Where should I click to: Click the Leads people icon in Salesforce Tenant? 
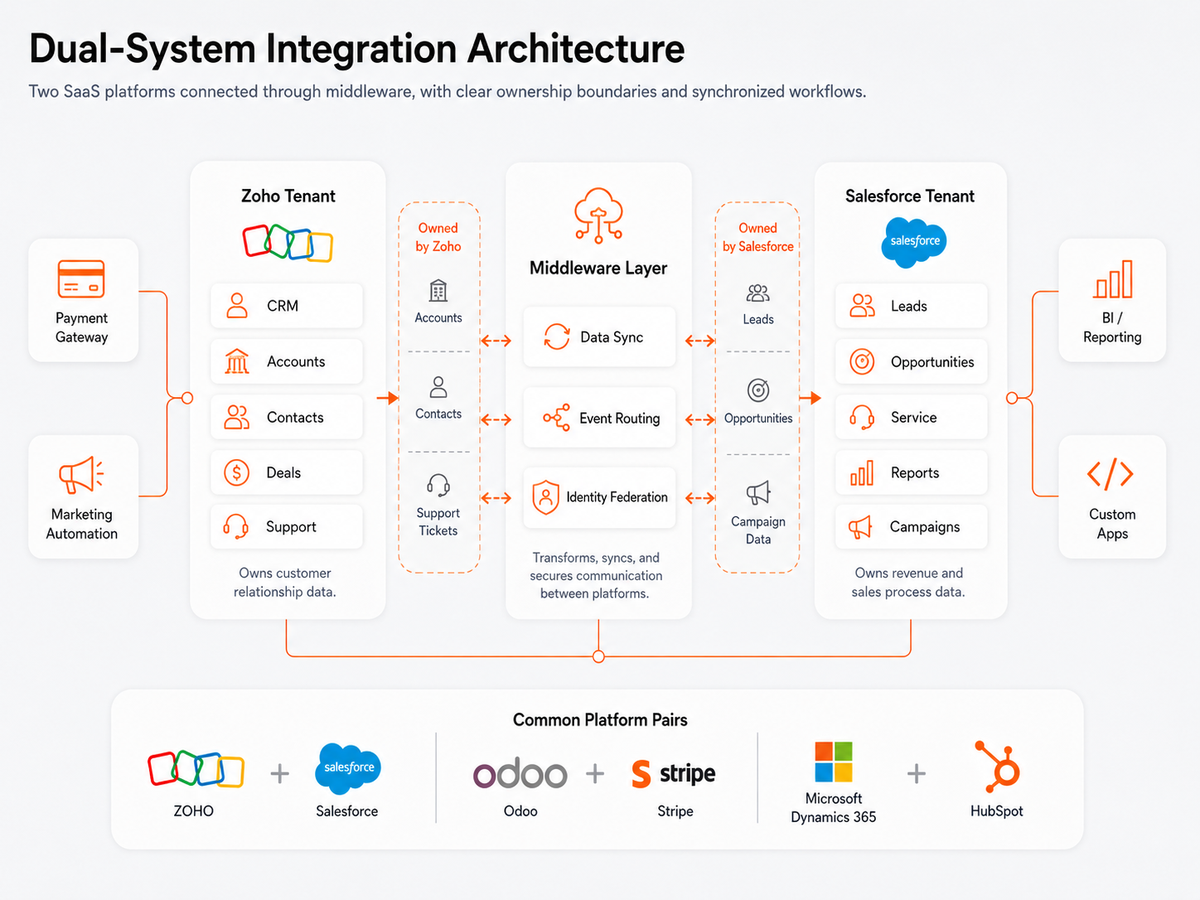pos(861,306)
